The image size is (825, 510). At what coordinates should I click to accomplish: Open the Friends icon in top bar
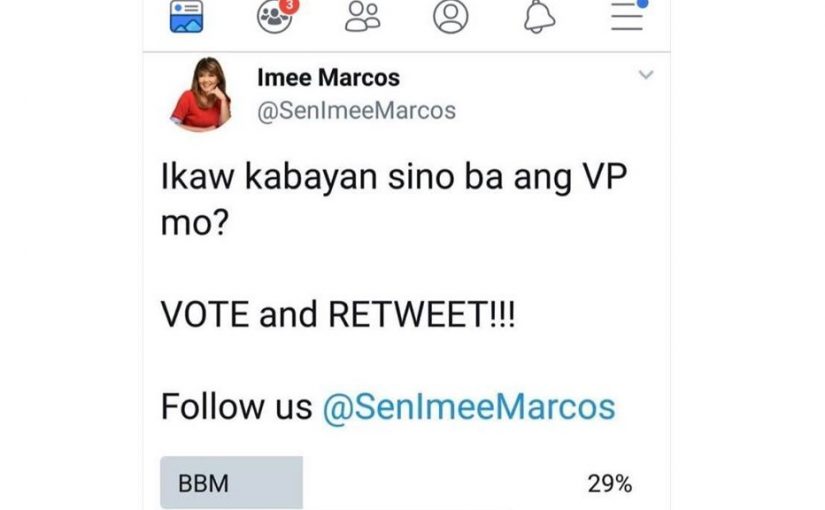[363, 16]
